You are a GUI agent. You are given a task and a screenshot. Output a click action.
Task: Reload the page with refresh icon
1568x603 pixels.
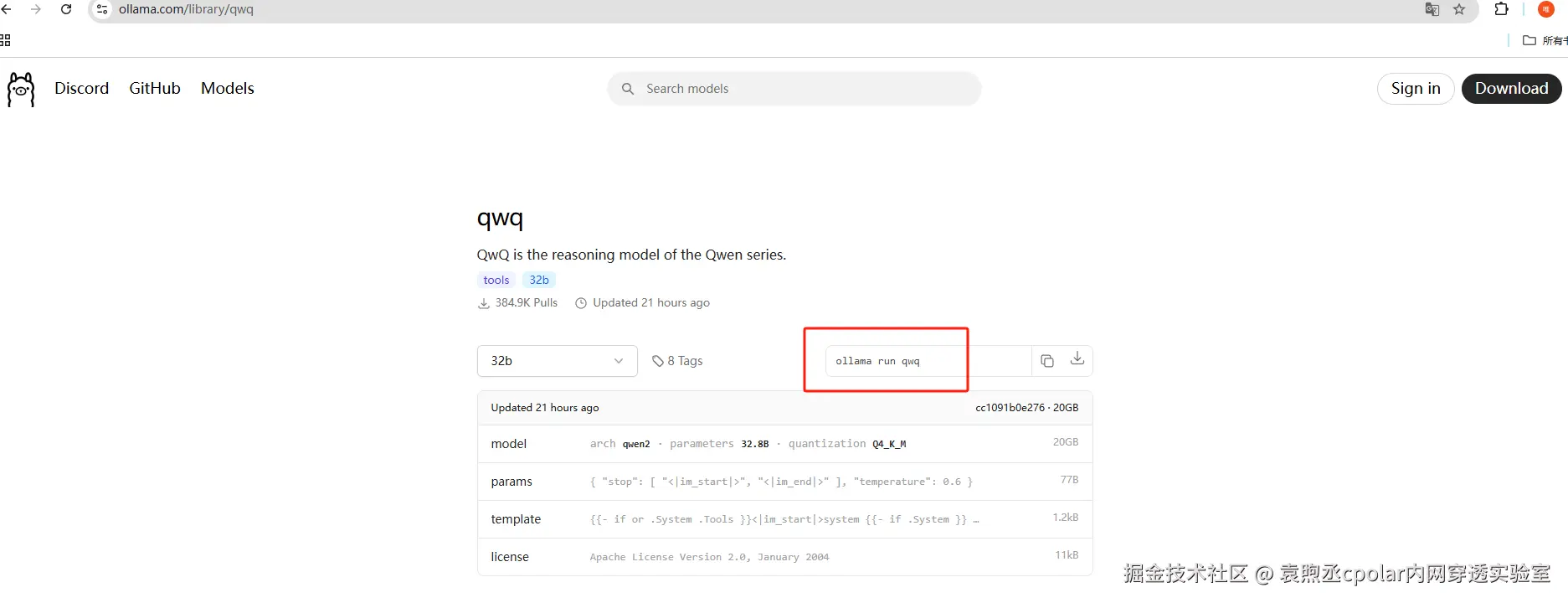(66, 9)
